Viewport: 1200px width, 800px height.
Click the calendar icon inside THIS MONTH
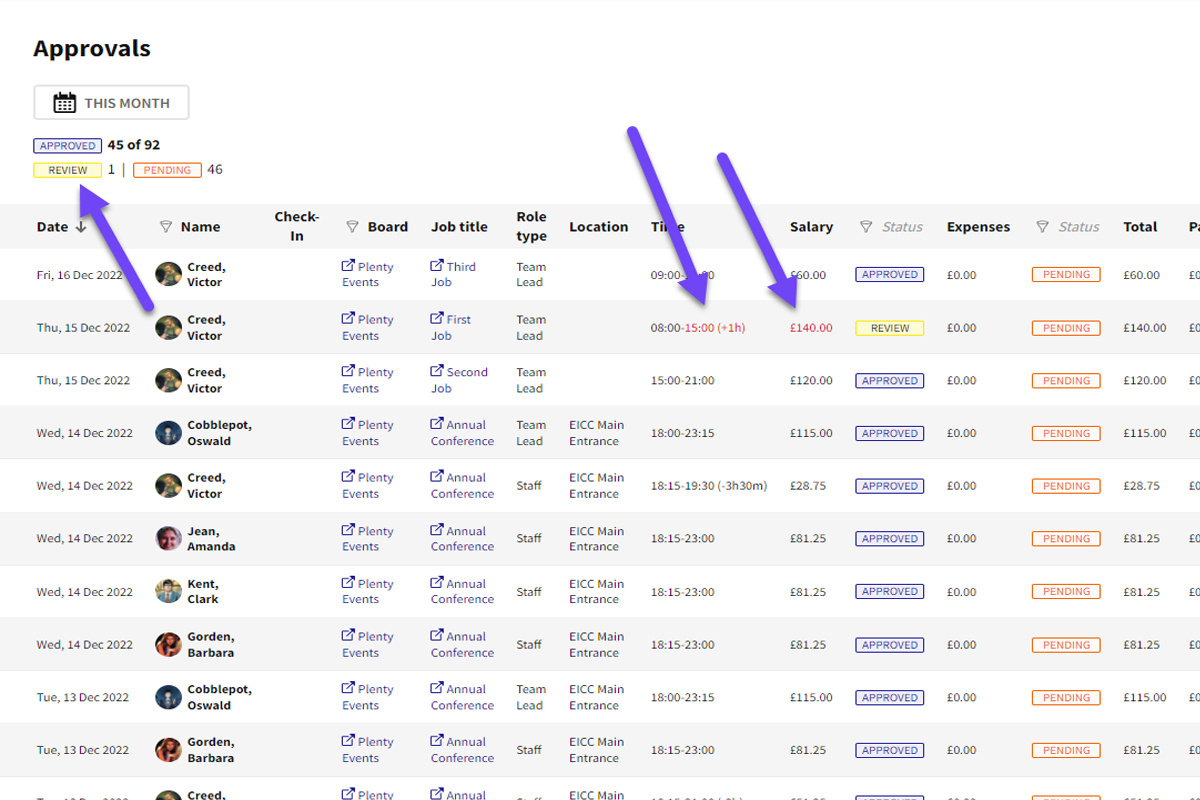click(x=62, y=101)
